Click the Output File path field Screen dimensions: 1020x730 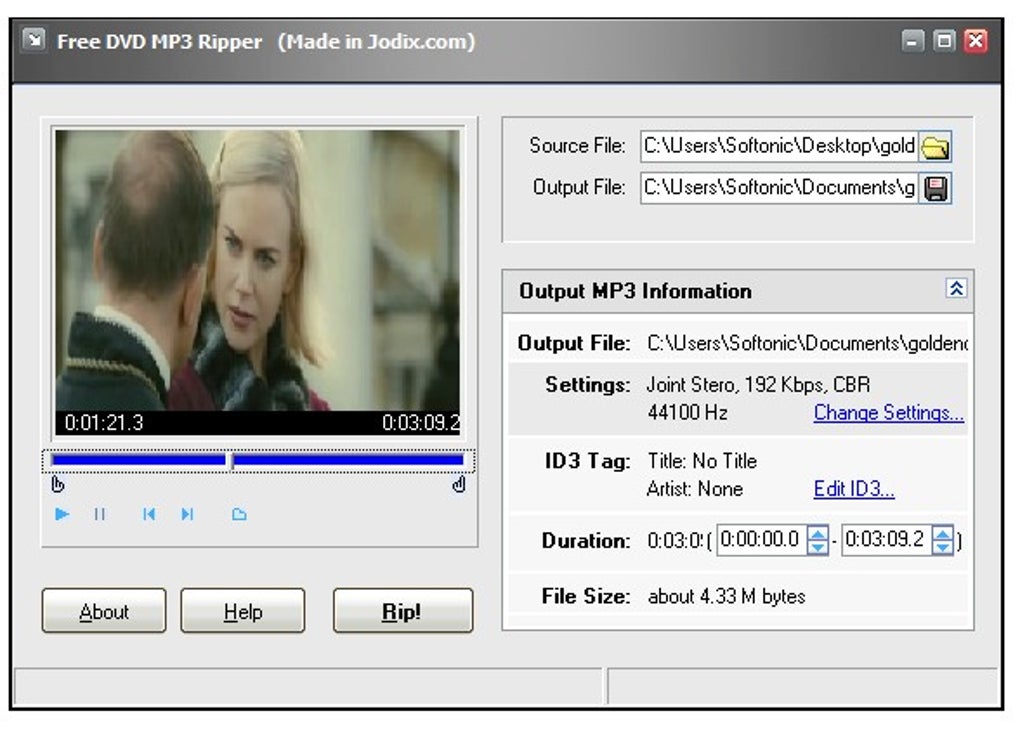[779, 188]
